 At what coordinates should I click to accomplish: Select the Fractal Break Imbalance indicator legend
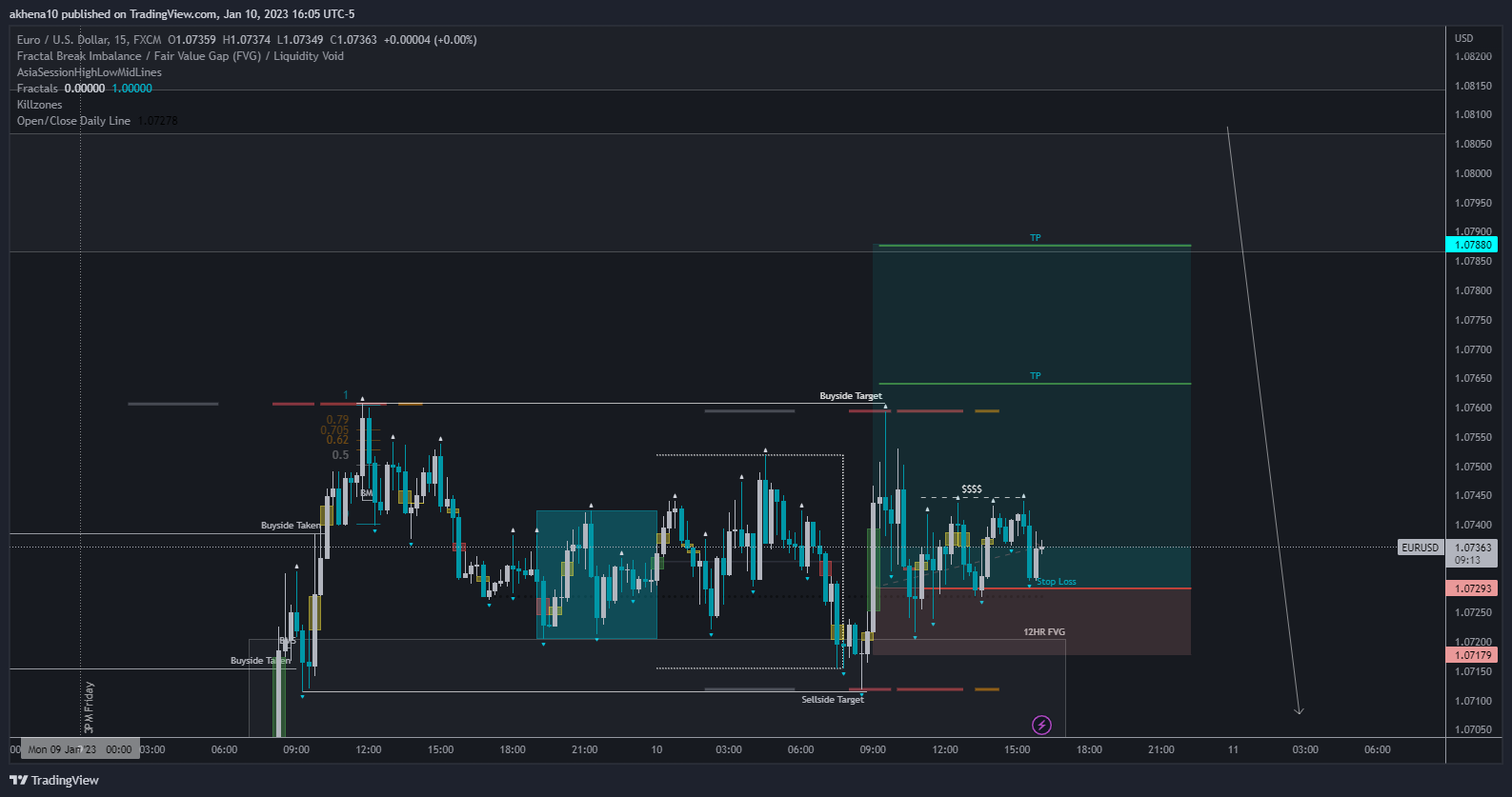(180, 56)
